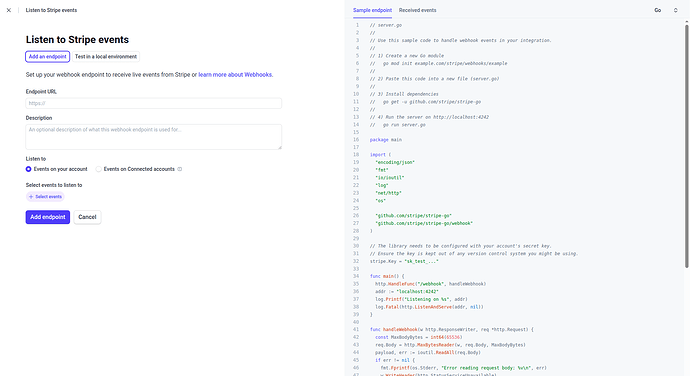Click the "func main() {" code line

coord(387,276)
